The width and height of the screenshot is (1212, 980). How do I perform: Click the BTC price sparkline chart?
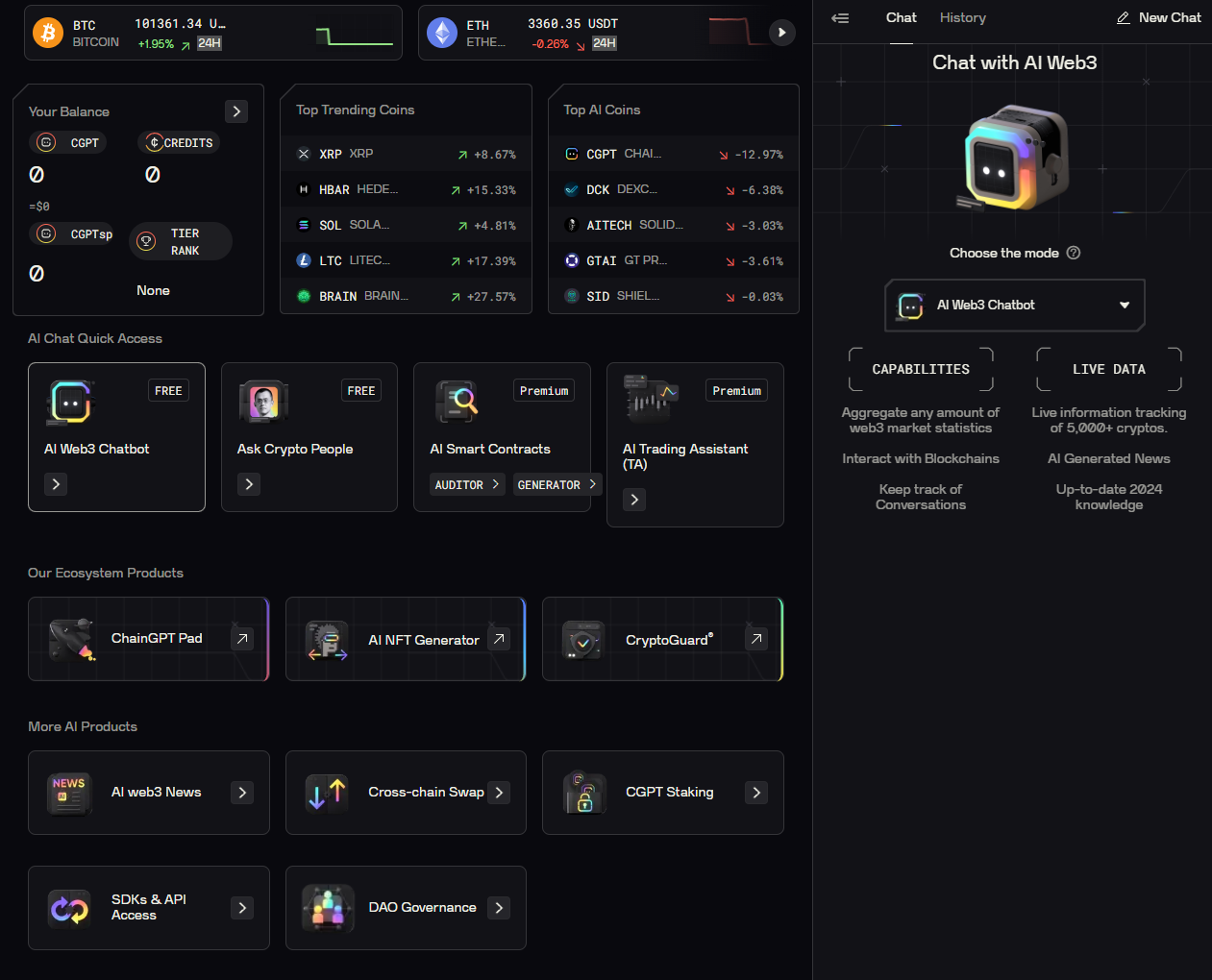[x=355, y=36]
